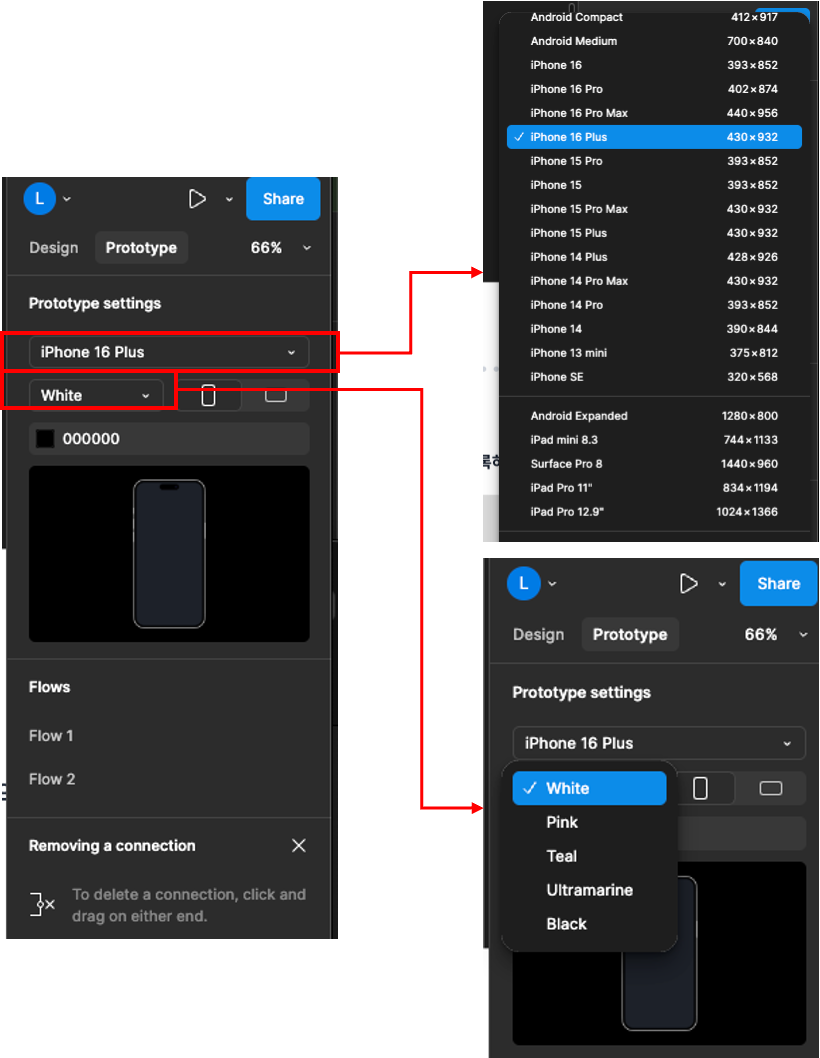Choose Ultramarine device color
The height and width of the screenshot is (1058, 820).
[x=589, y=890]
